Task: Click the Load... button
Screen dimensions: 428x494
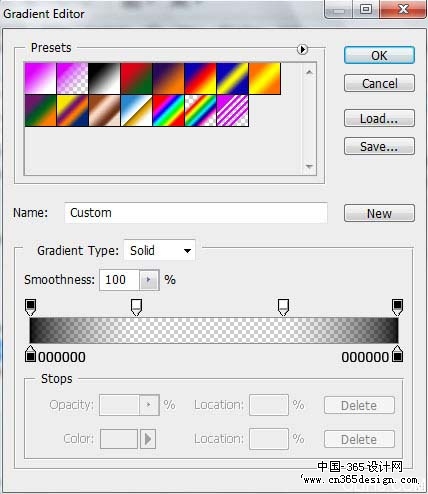Action: [x=379, y=118]
